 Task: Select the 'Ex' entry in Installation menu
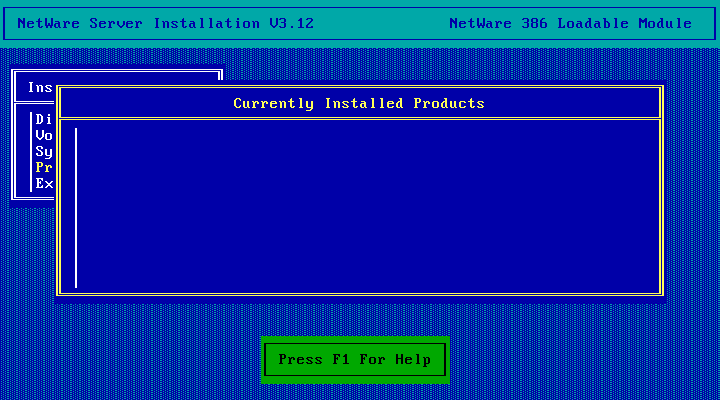[x=44, y=184]
